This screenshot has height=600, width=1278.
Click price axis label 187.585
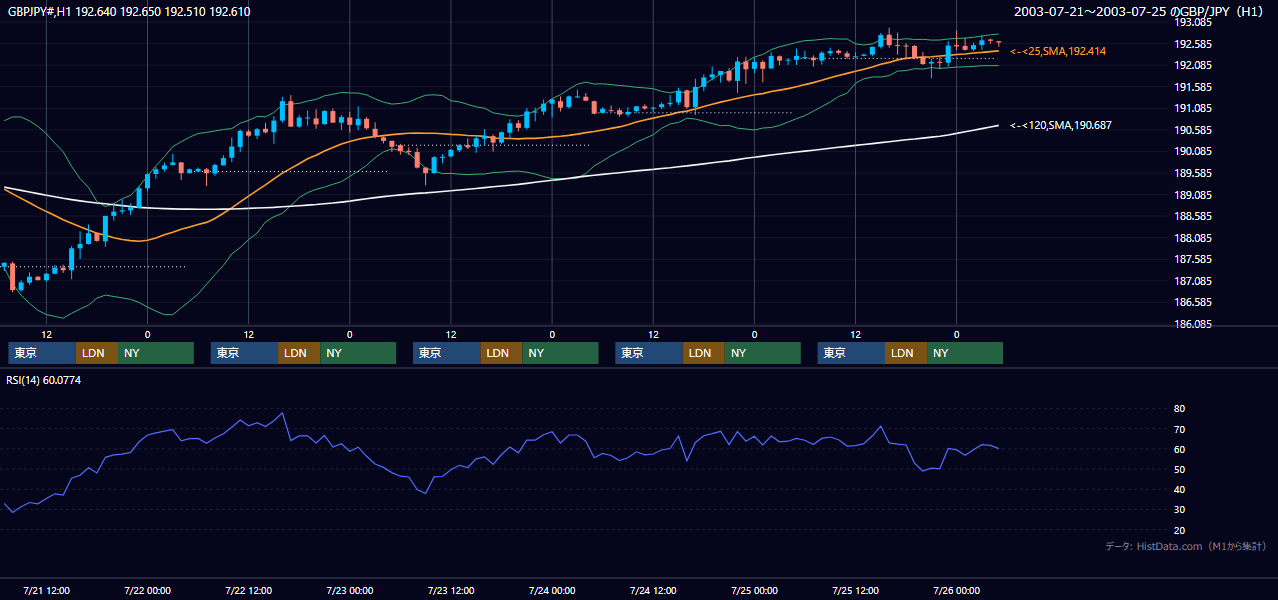click(1193, 259)
